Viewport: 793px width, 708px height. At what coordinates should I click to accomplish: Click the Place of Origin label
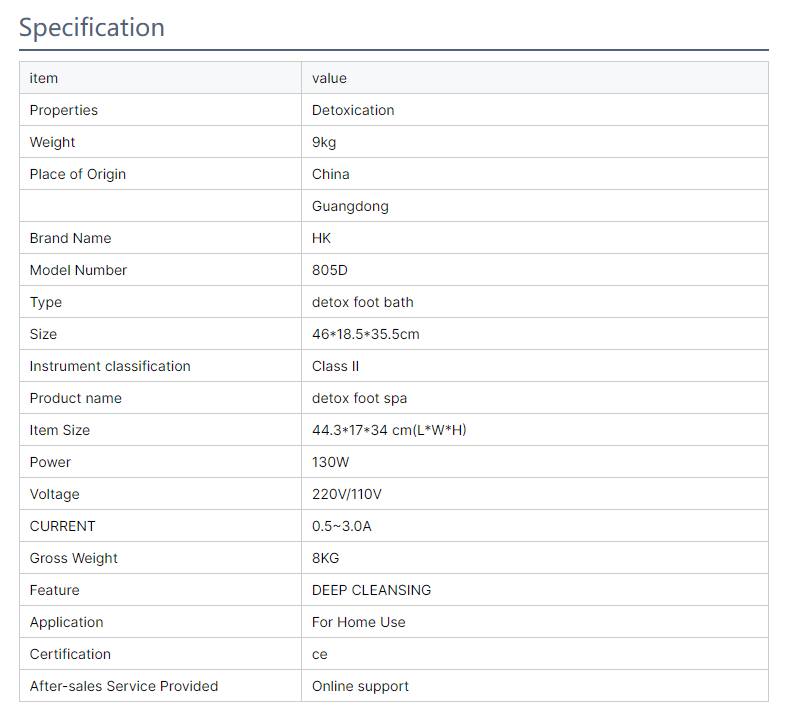pyautogui.click(x=77, y=174)
